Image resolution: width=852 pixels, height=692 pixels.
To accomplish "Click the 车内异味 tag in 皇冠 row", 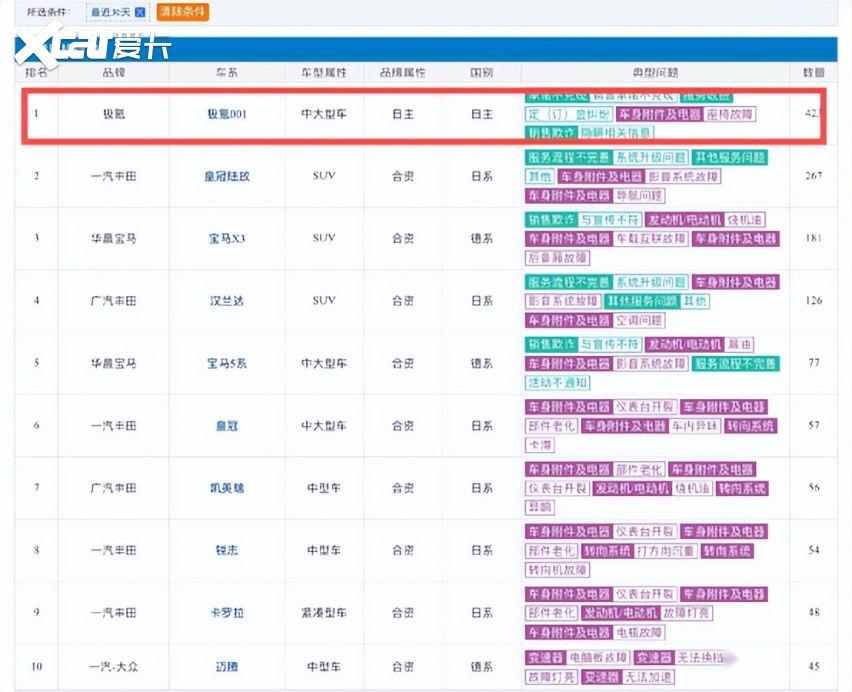I will [x=694, y=426].
